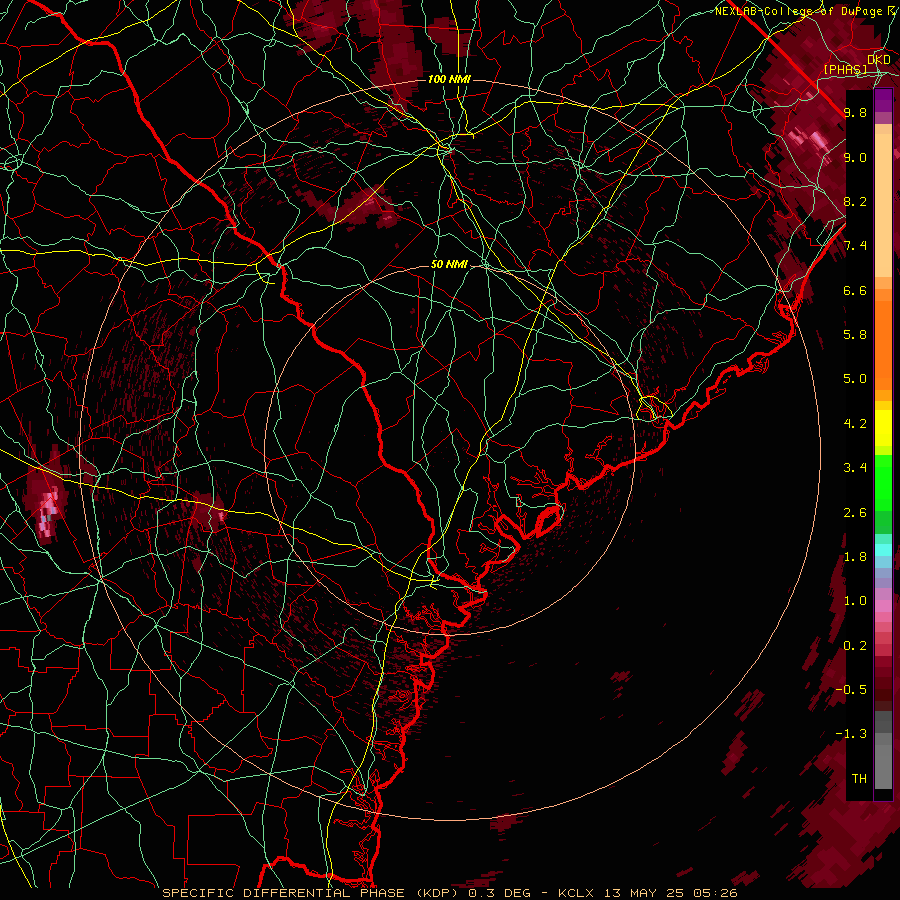
Task: Click the orange band of the color scale
Action: click(x=883, y=339)
